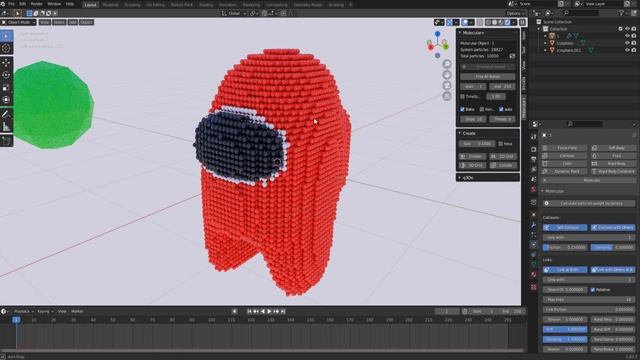Open the Global transform orientation dropdown

click(234, 13)
